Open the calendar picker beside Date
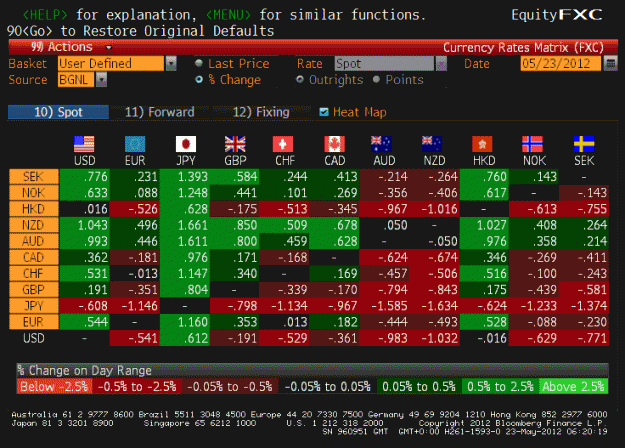The height and width of the screenshot is (448, 625). coord(610,63)
